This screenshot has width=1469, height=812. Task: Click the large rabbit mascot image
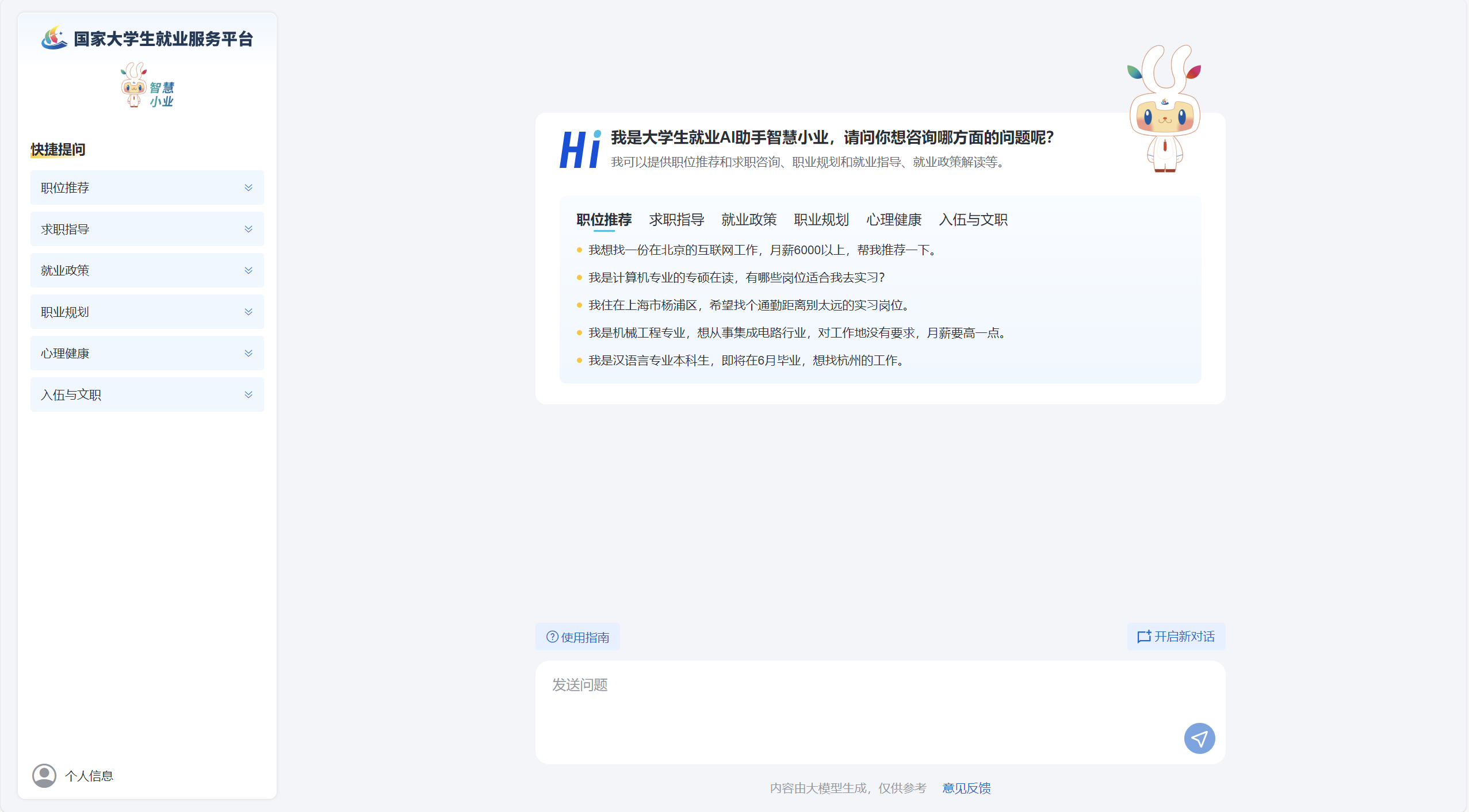click(1164, 109)
